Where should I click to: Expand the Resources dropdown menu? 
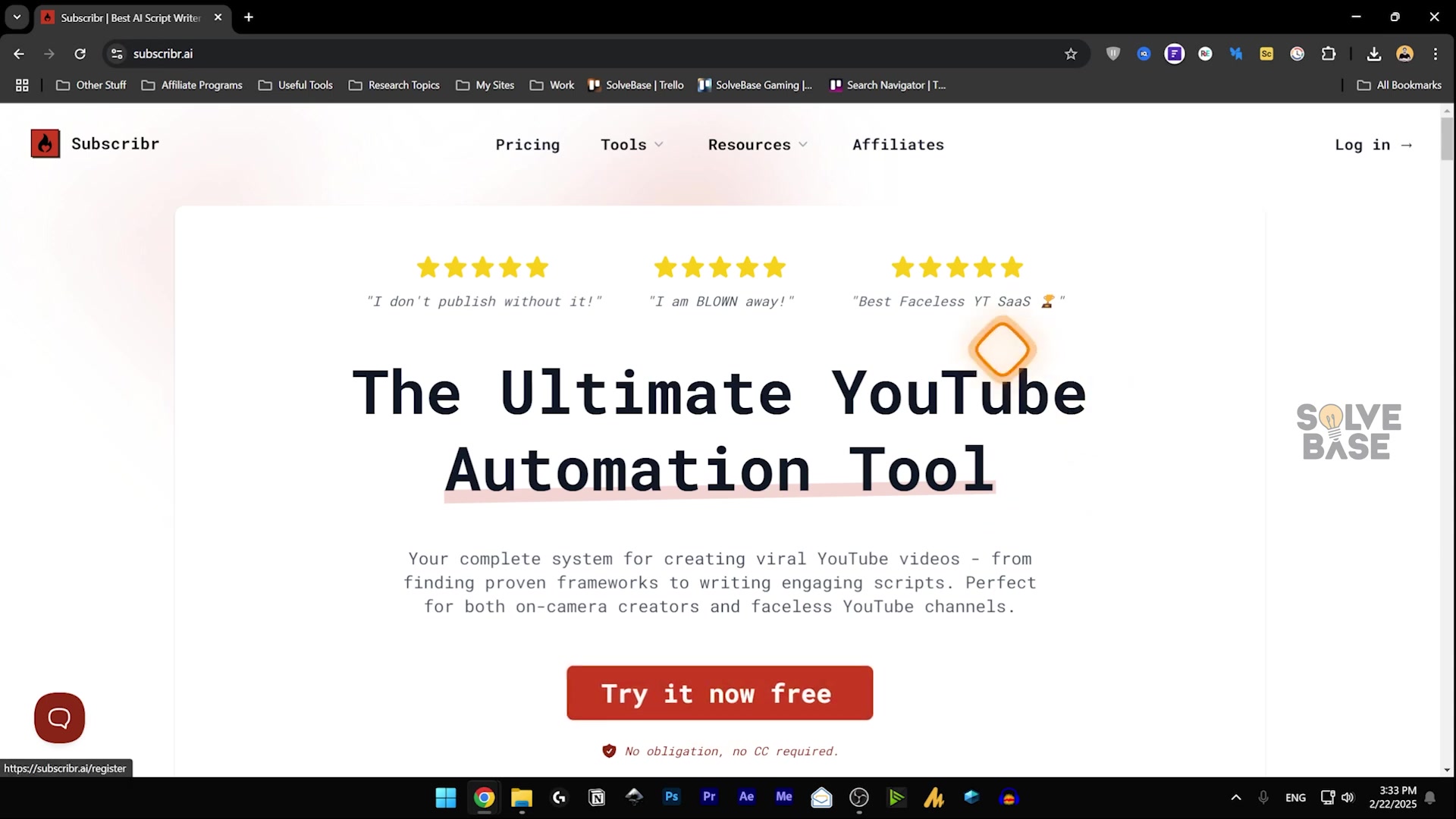[758, 145]
